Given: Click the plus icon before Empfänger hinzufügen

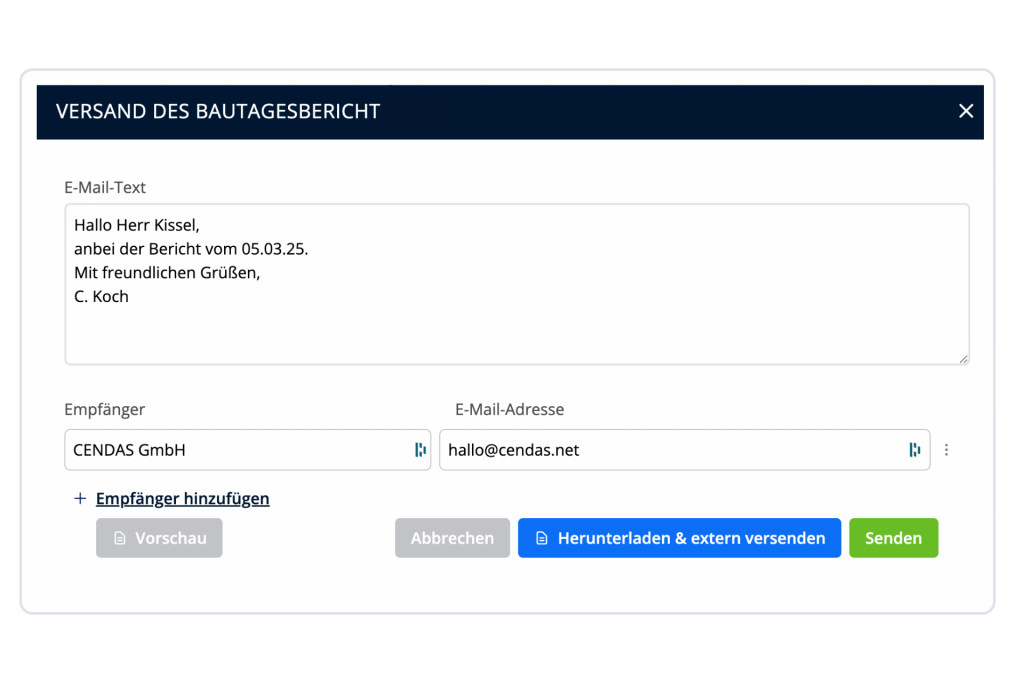Looking at the screenshot, I should 80,498.
